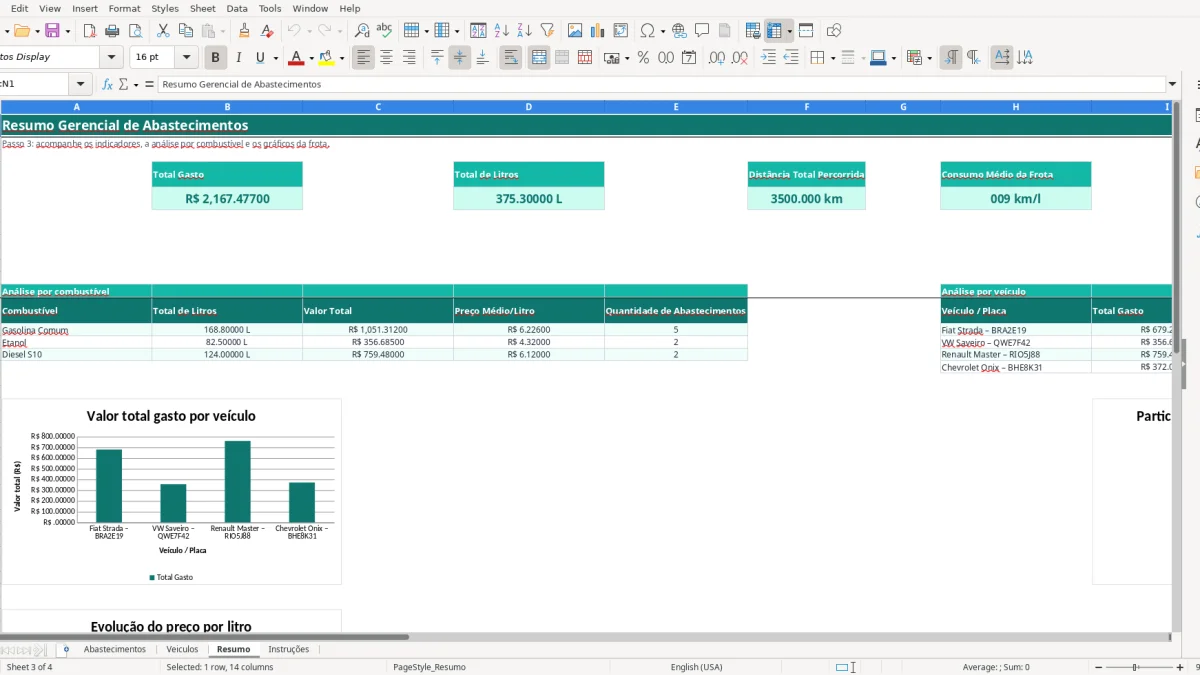The width and height of the screenshot is (1200, 675).
Task: Open the font name dropdown
Action: click(112, 58)
